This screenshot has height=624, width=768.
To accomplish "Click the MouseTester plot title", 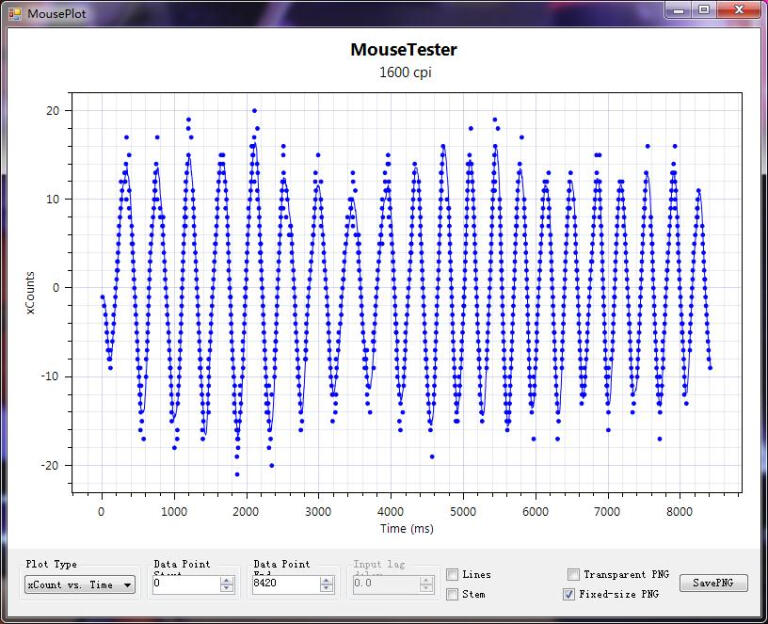I will (403, 49).
